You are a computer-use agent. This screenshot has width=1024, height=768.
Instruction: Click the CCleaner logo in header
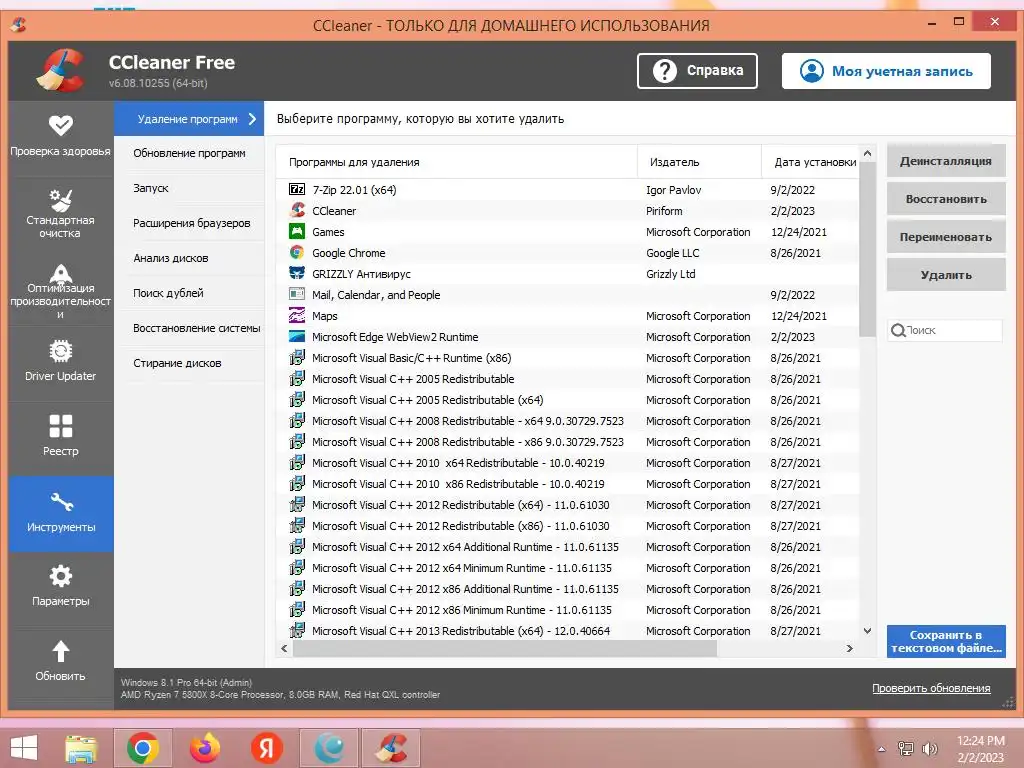point(60,70)
